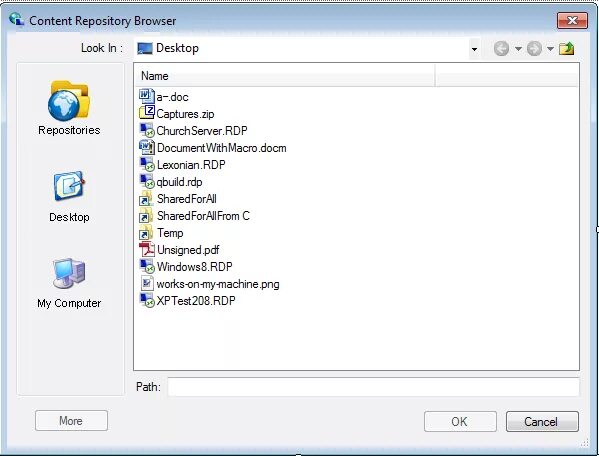Screen dimensions: 599x456
Task: Click the image icon for works-on-my-machine.png
Action: (x=147, y=283)
